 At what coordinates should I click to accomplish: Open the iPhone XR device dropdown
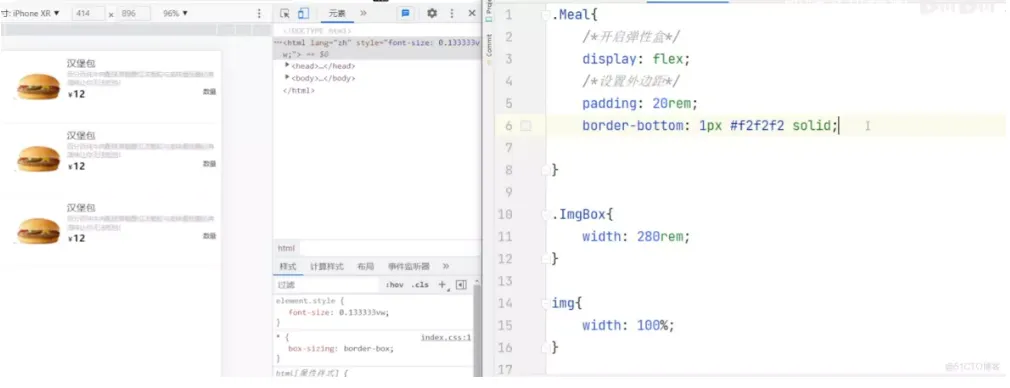tap(35, 14)
